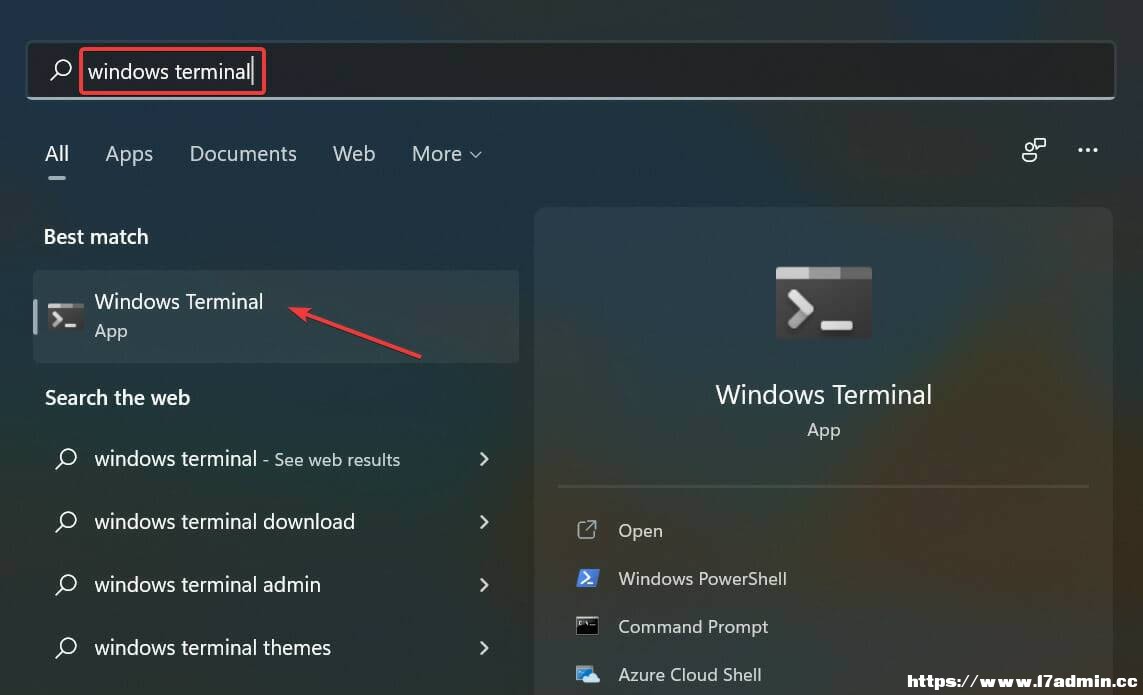Viewport: 1143px width, 695px height.
Task: Select the All tab
Action: coord(57,154)
